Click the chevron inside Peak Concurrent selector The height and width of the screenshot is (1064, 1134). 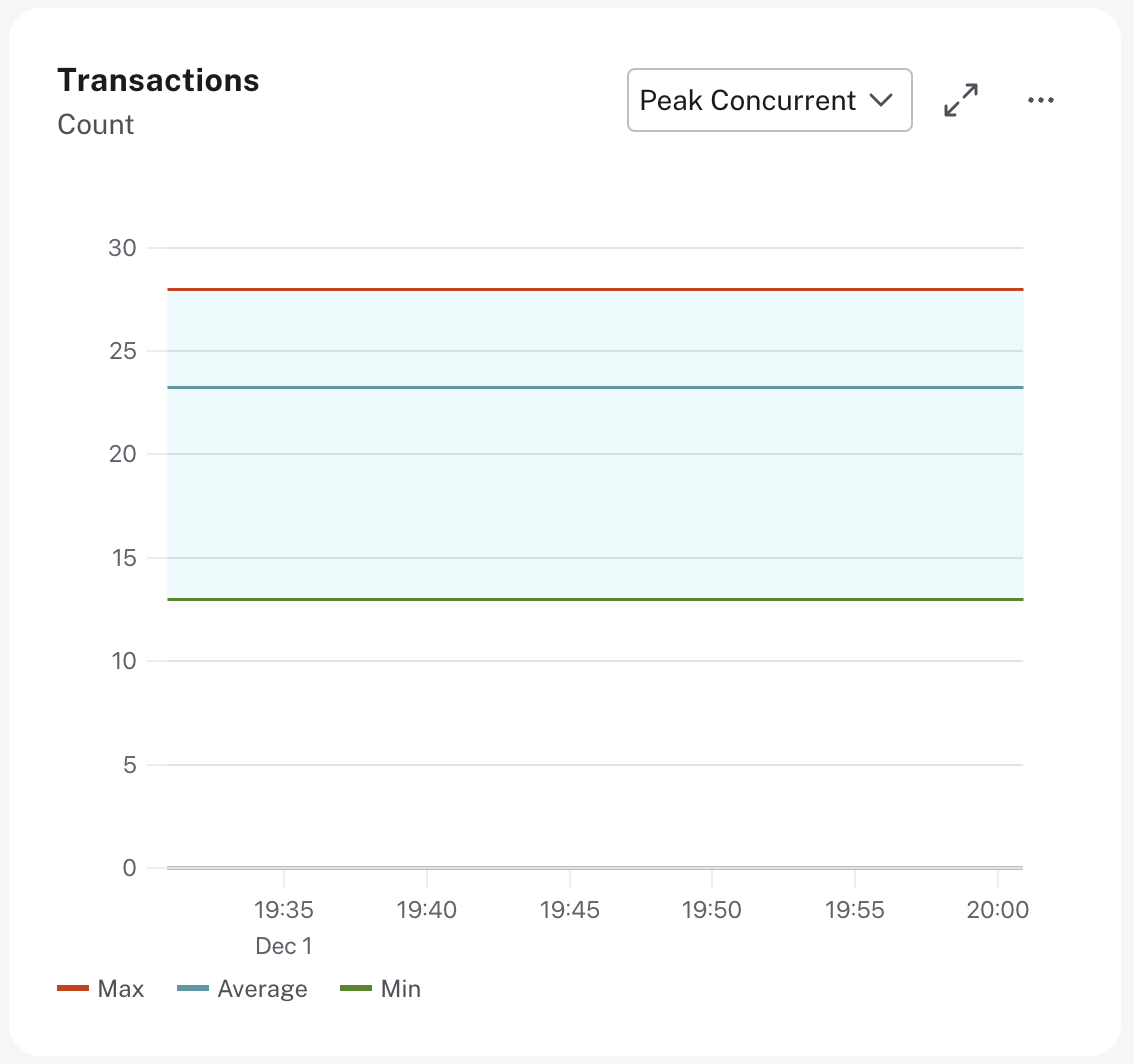tap(882, 100)
